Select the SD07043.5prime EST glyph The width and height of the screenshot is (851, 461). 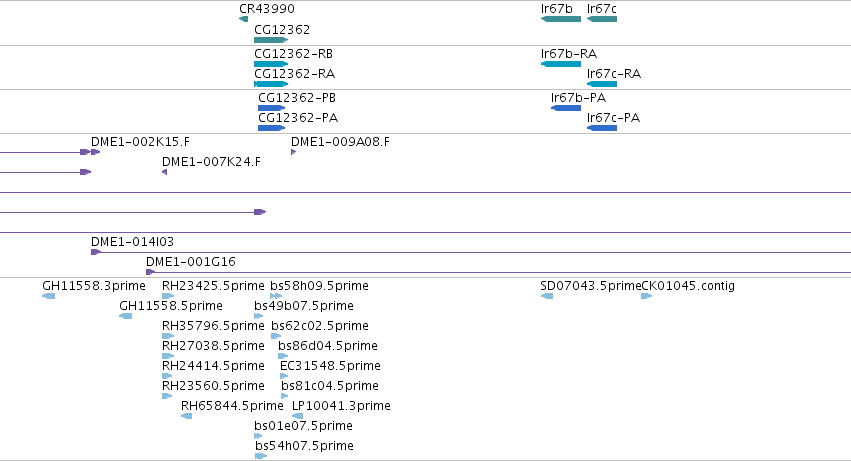coord(547,296)
